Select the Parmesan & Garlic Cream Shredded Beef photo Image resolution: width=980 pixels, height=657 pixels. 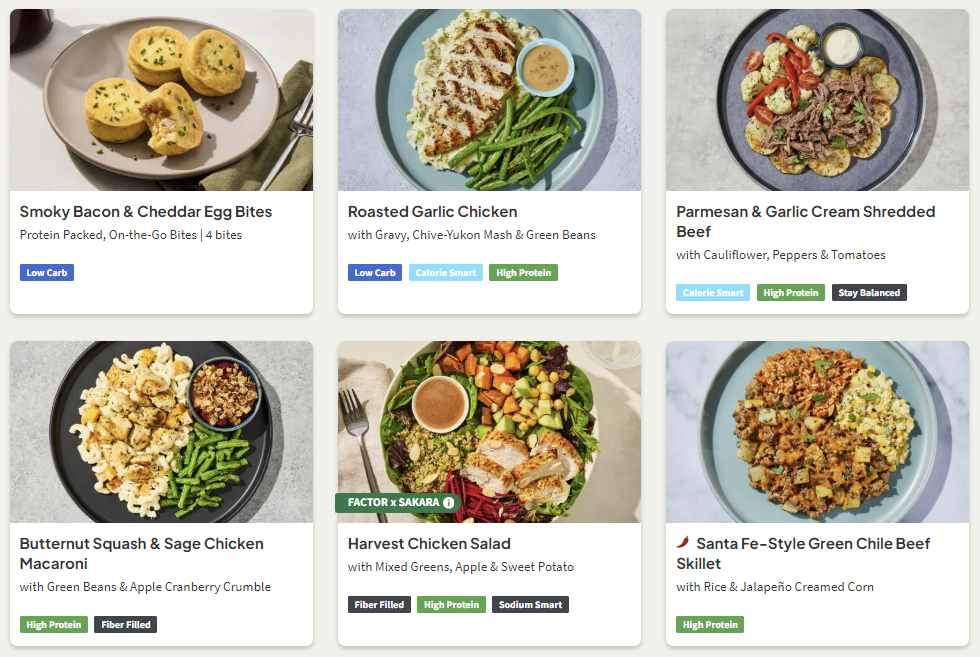pos(817,100)
